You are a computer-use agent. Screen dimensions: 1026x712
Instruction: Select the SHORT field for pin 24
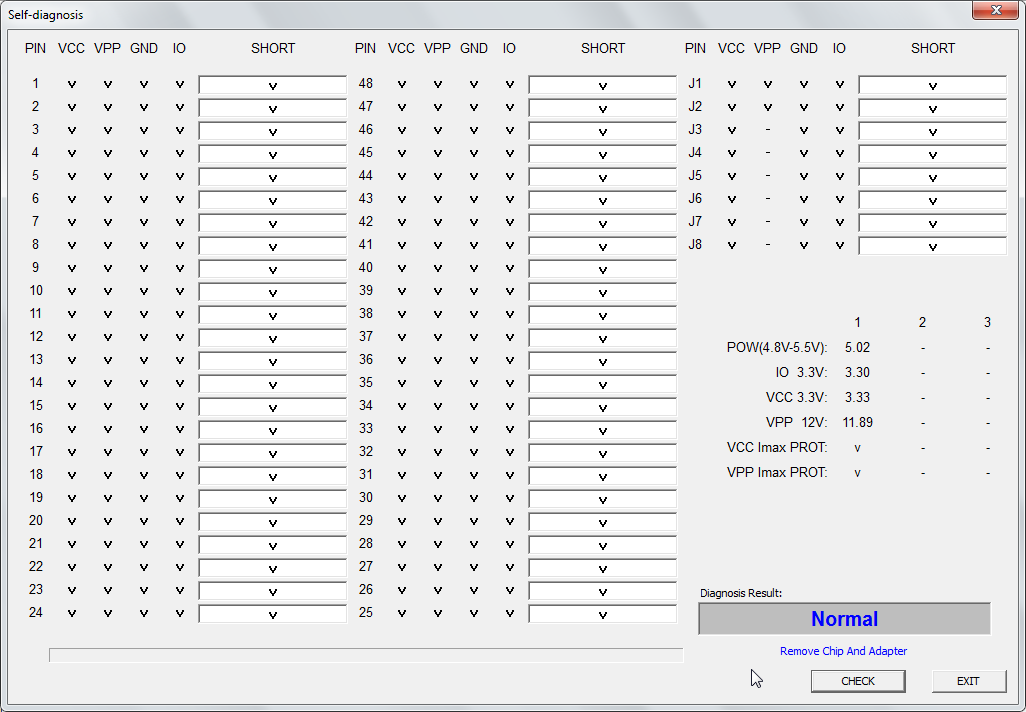272,614
